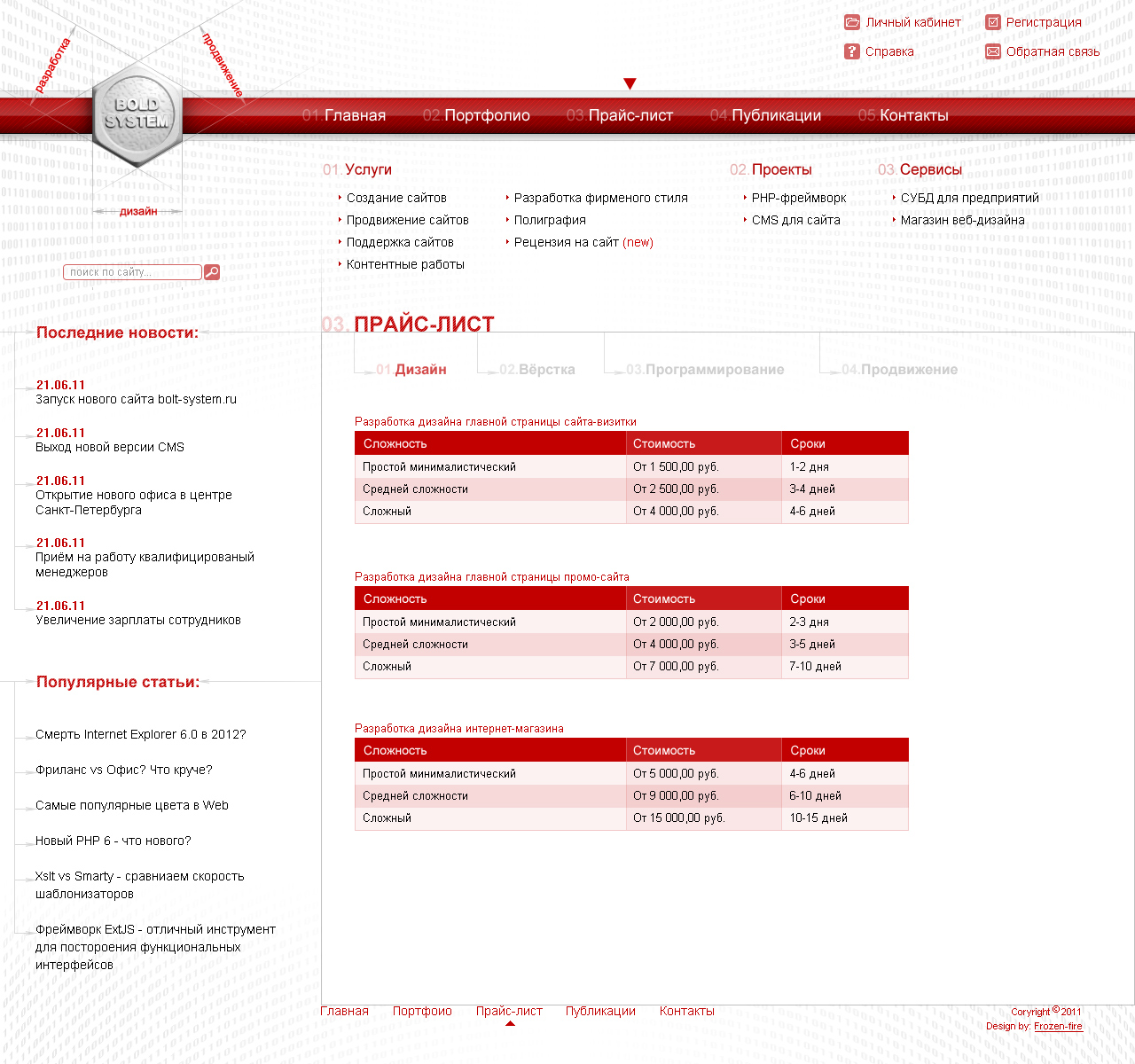The width and height of the screenshot is (1135, 1064).
Task: Open Рецензия на сайт link
Action: pyautogui.click(x=583, y=242)
